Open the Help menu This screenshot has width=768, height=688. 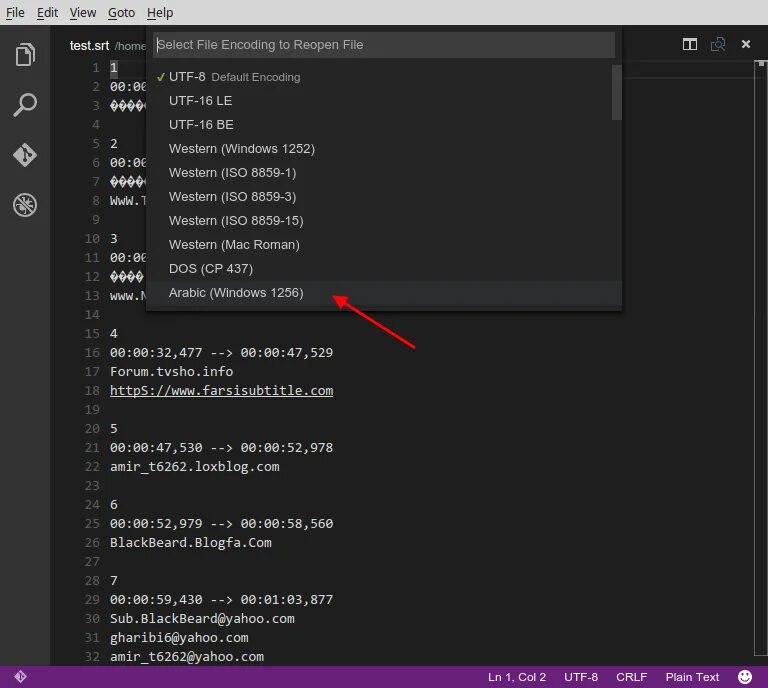click(x=160, y=13)
